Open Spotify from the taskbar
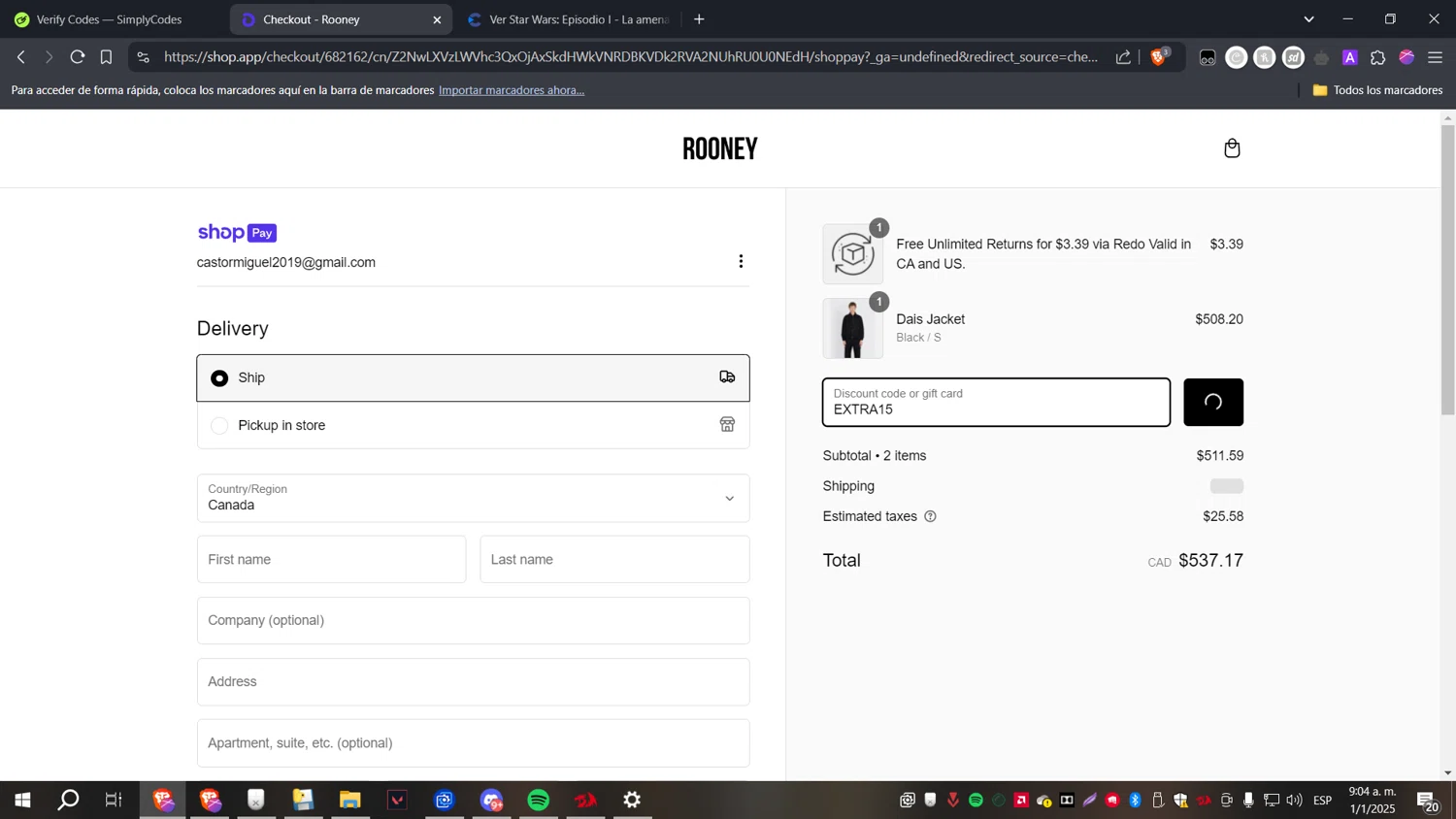The image size is (1456, 819). pyautogui.click(x=539, y=800)
